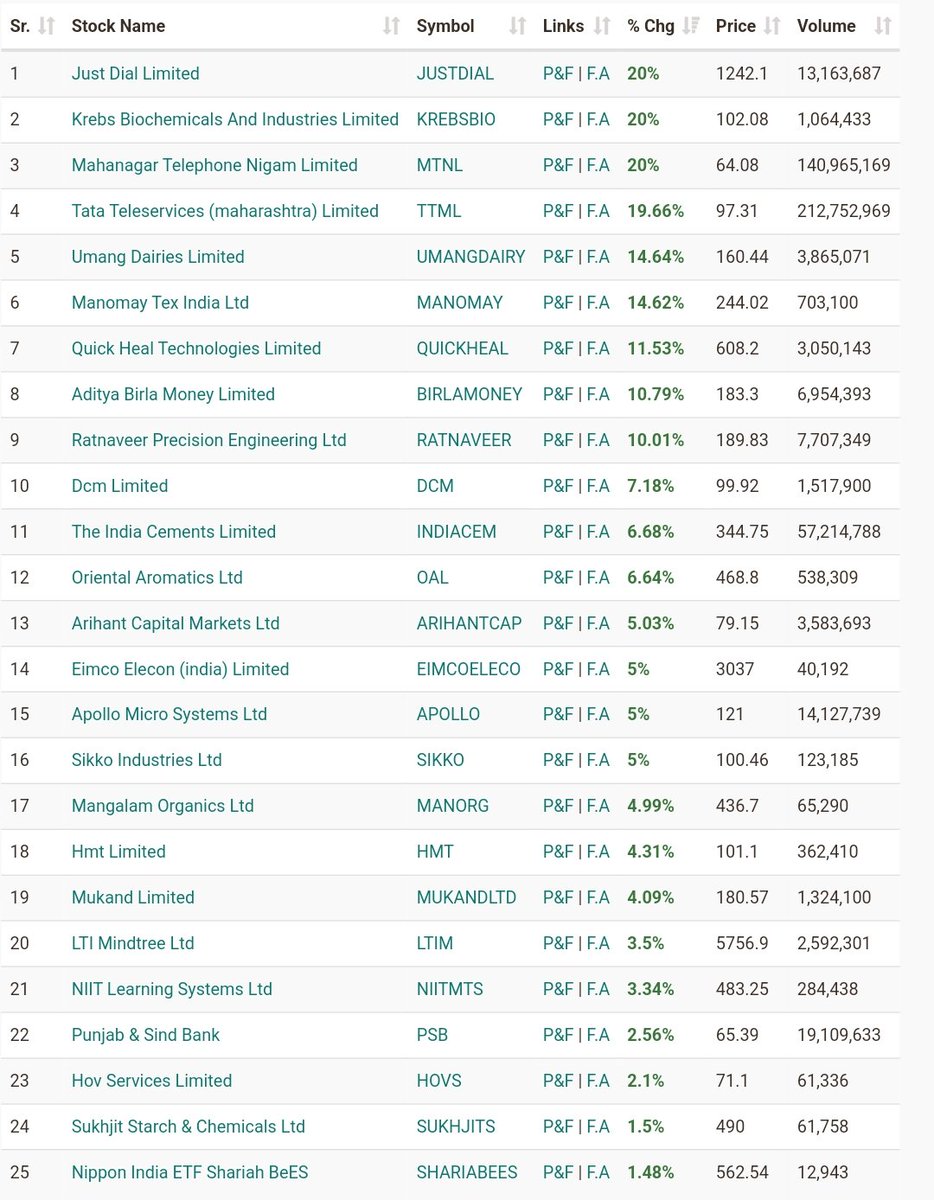
Task: Select the price 1242.1 cell
Action: point(742,73)
